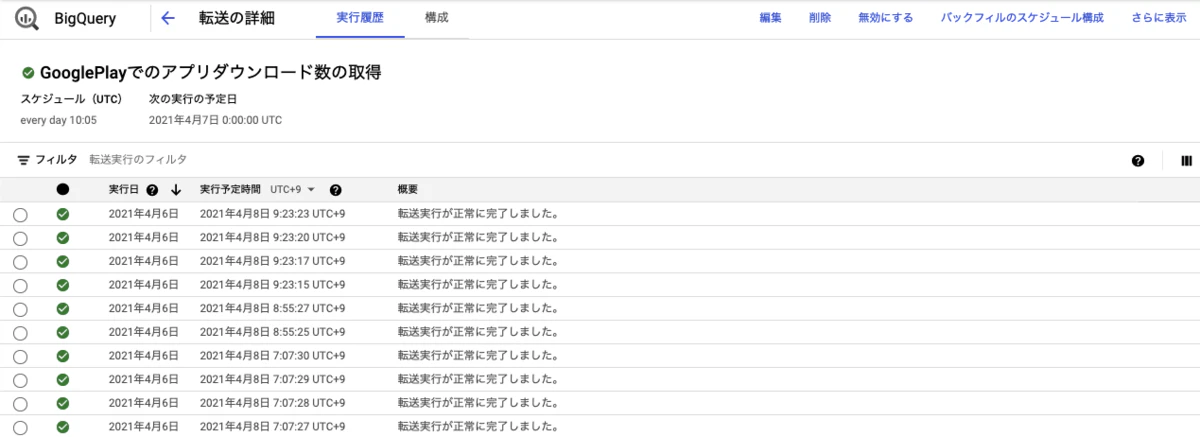Click the BigQuery logo icon
This screenshot has width=1200, height=437.
click(26, 18)
